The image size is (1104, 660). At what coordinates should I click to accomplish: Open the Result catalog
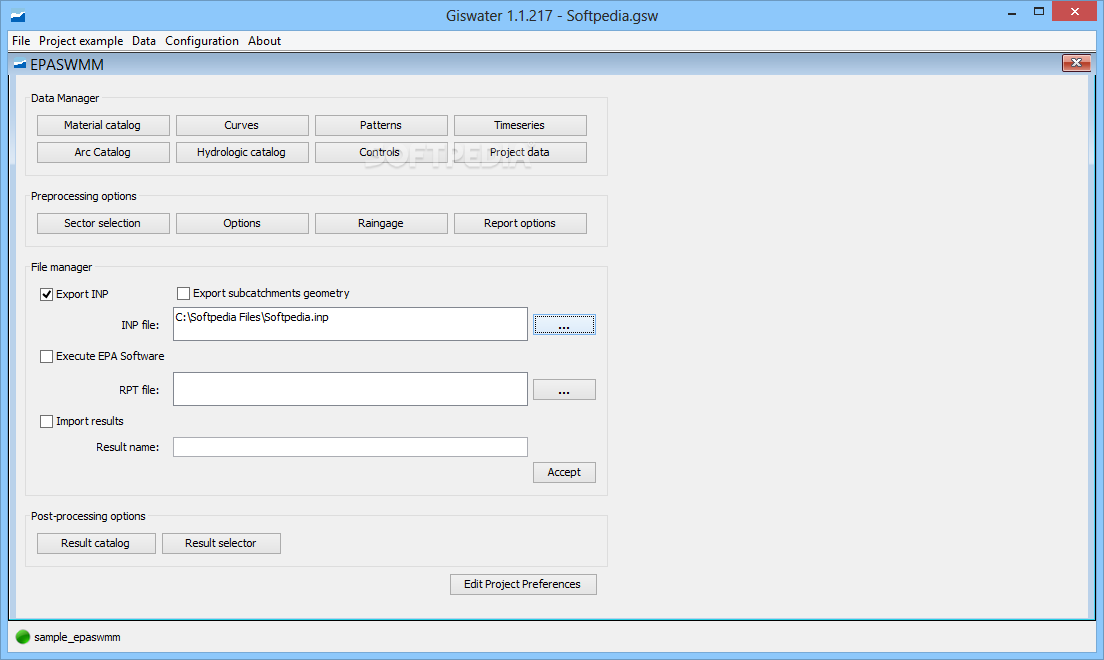pos(96,543)
